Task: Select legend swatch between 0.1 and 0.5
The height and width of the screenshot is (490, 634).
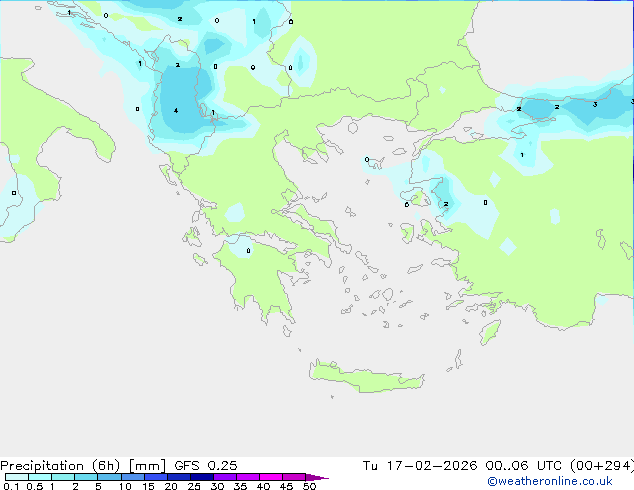Action: 17,477
